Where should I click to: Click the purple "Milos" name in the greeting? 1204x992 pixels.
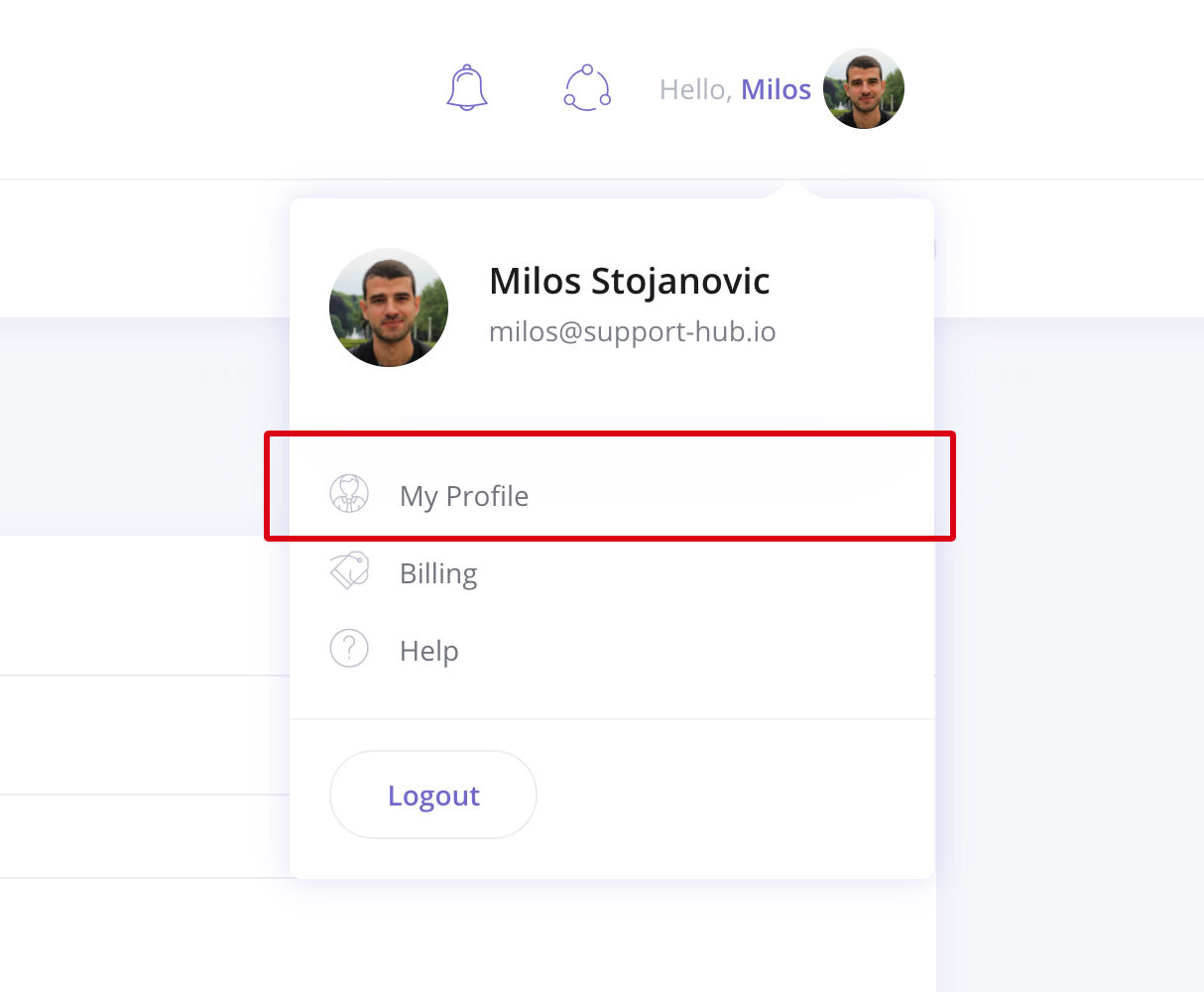pos(776,89)
